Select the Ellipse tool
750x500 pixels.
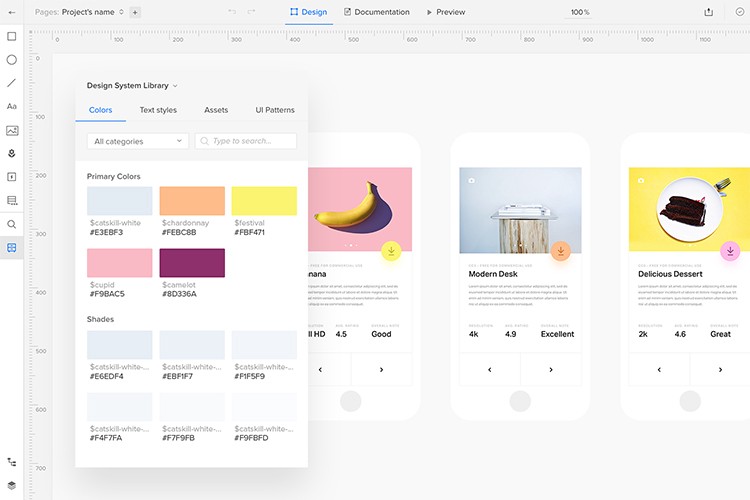click(12, 59)
